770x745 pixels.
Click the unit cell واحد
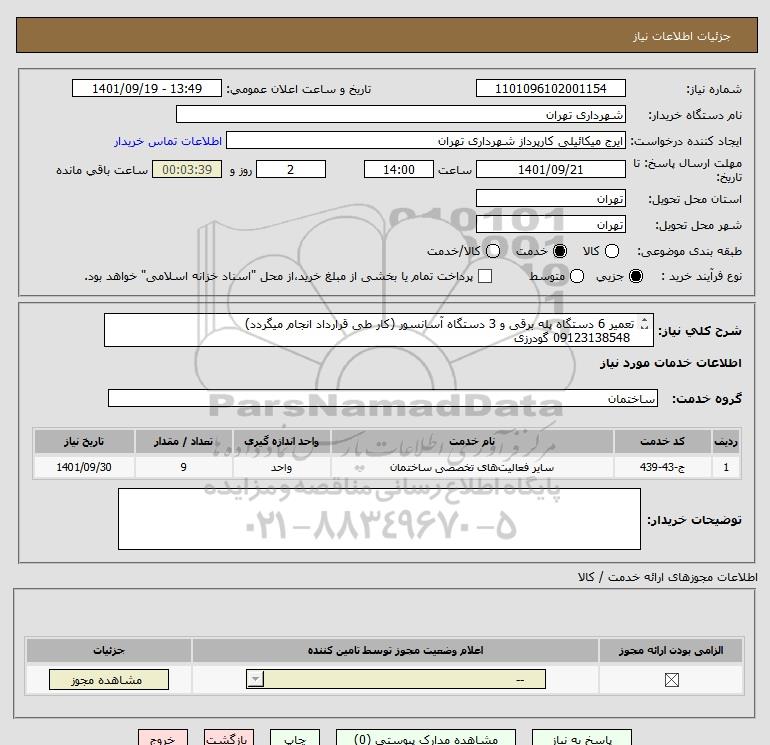281,467
